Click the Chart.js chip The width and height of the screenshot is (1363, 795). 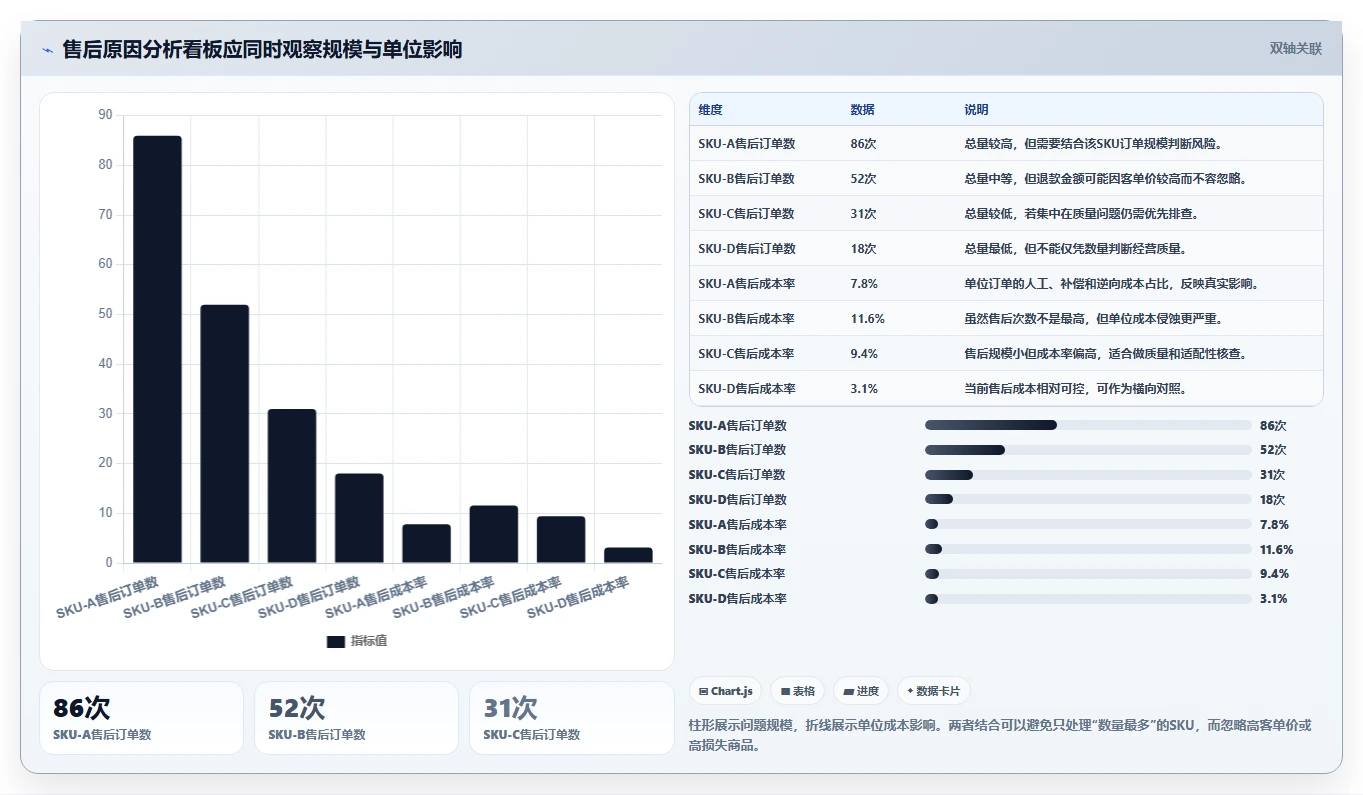click(x=725, y=691)
